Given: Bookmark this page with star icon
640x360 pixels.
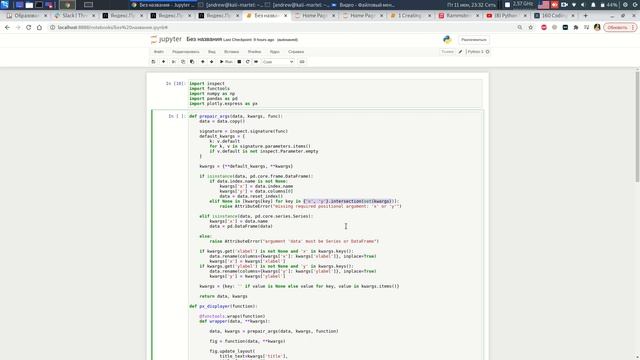Looking at the screenshot, I should click(531, 27).
